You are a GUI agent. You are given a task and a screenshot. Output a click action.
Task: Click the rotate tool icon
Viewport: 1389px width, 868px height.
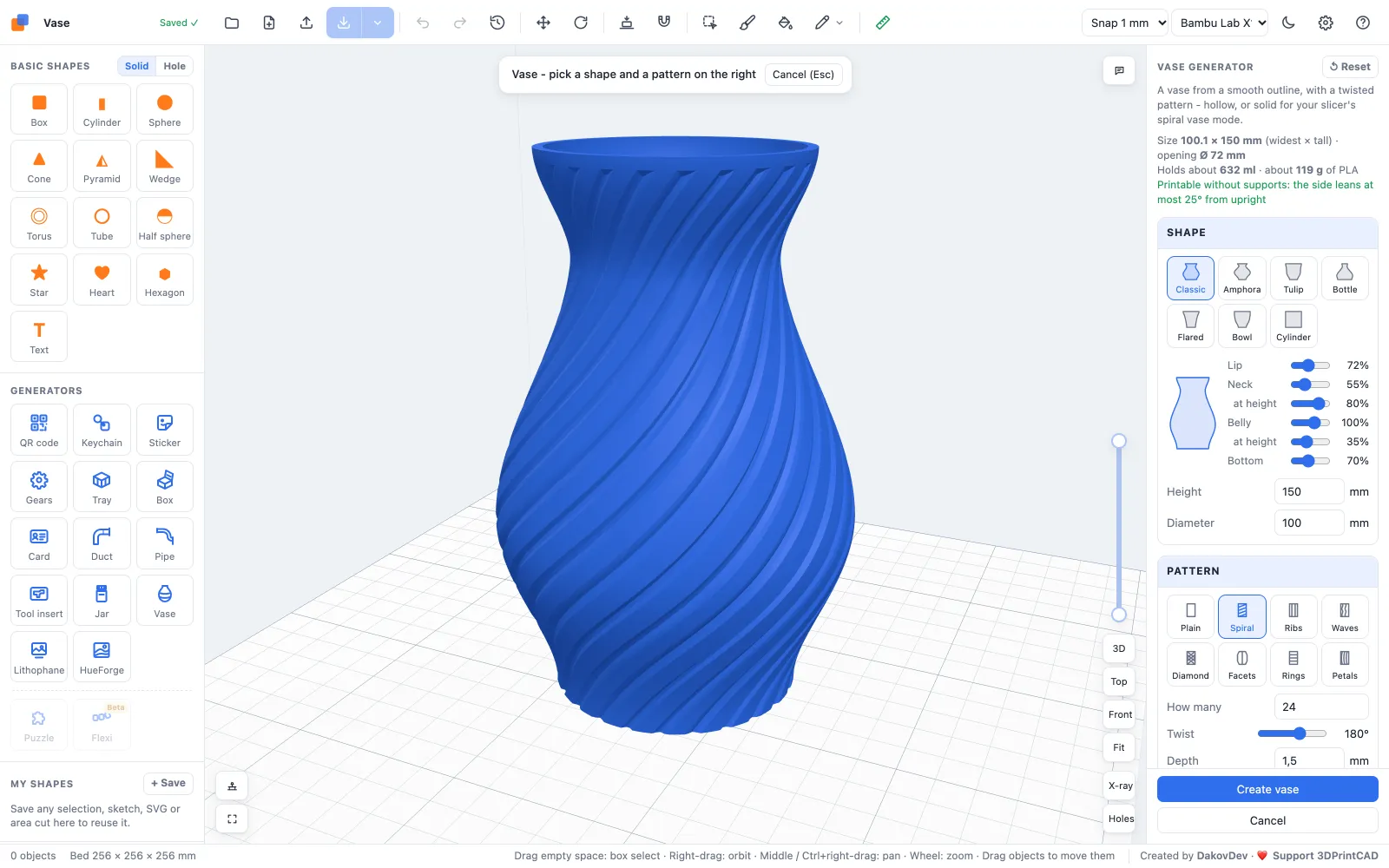click(581, 23)
